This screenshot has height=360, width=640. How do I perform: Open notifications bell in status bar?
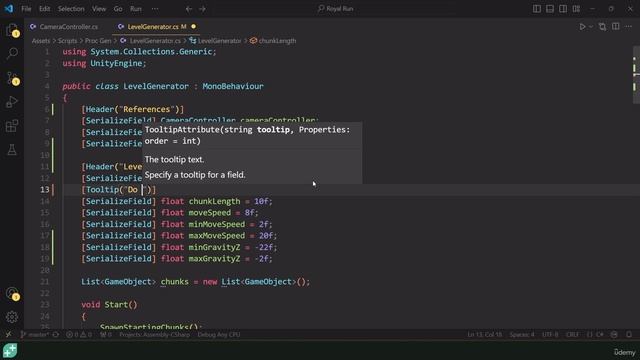pyautogui.click(x=629, y=335)
